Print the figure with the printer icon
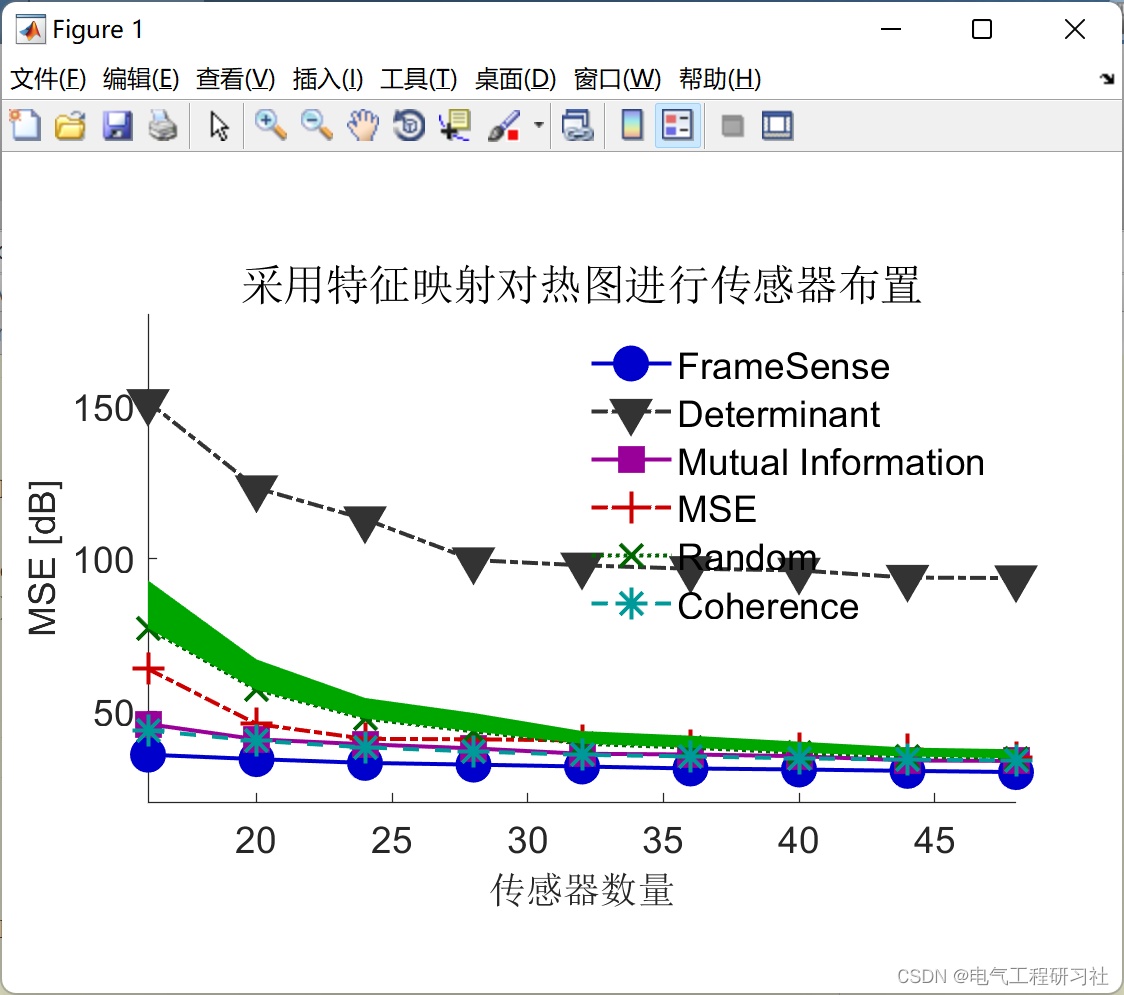The height and width of the screenshot is (995, 1124). pyautogui.click(x=163, y=126)
